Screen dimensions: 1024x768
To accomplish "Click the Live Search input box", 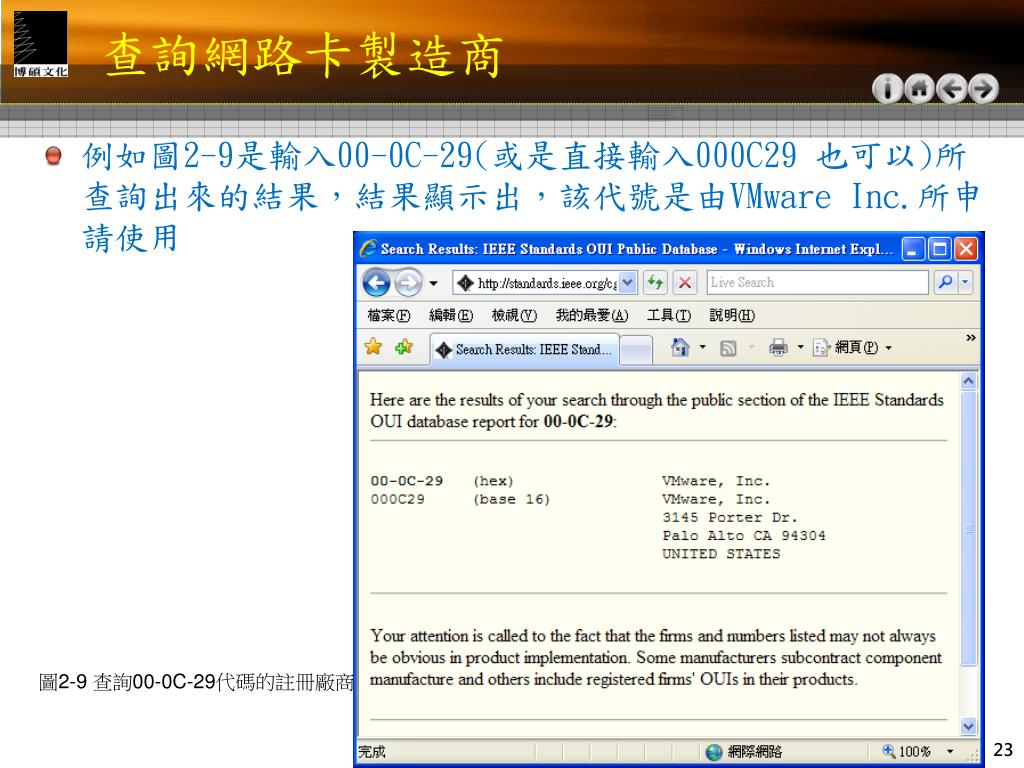I will (817, 283).
